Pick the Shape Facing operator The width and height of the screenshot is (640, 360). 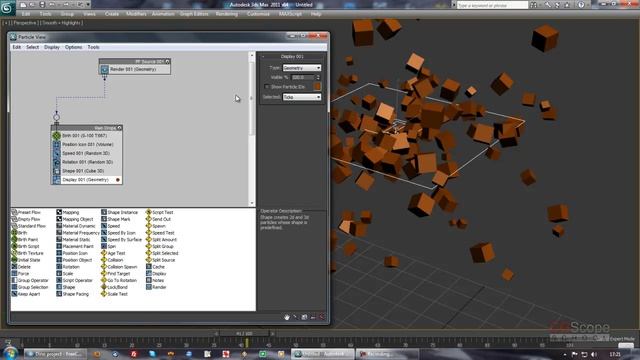(x=73, y=294)
